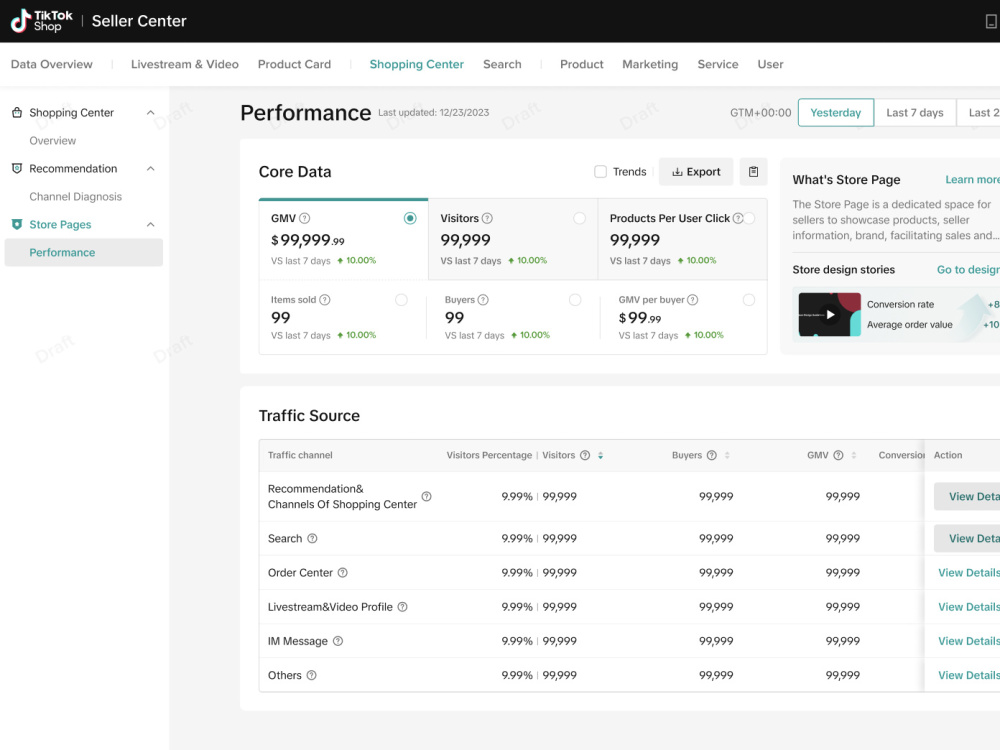Click Learn more link for Store Page
The image size is (1000, 750).
[973, 180]
